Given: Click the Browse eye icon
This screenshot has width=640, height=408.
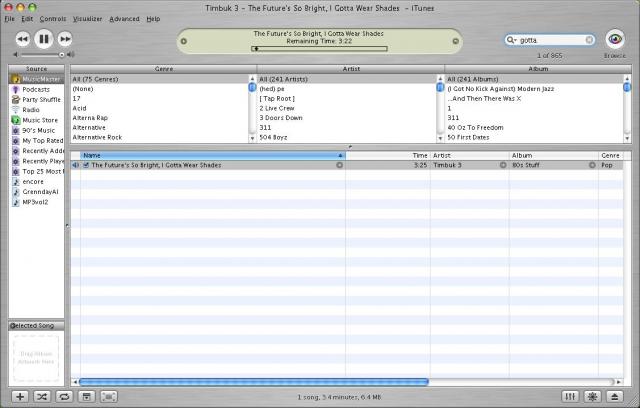Looking at the screenshot, I should point(615,40).
